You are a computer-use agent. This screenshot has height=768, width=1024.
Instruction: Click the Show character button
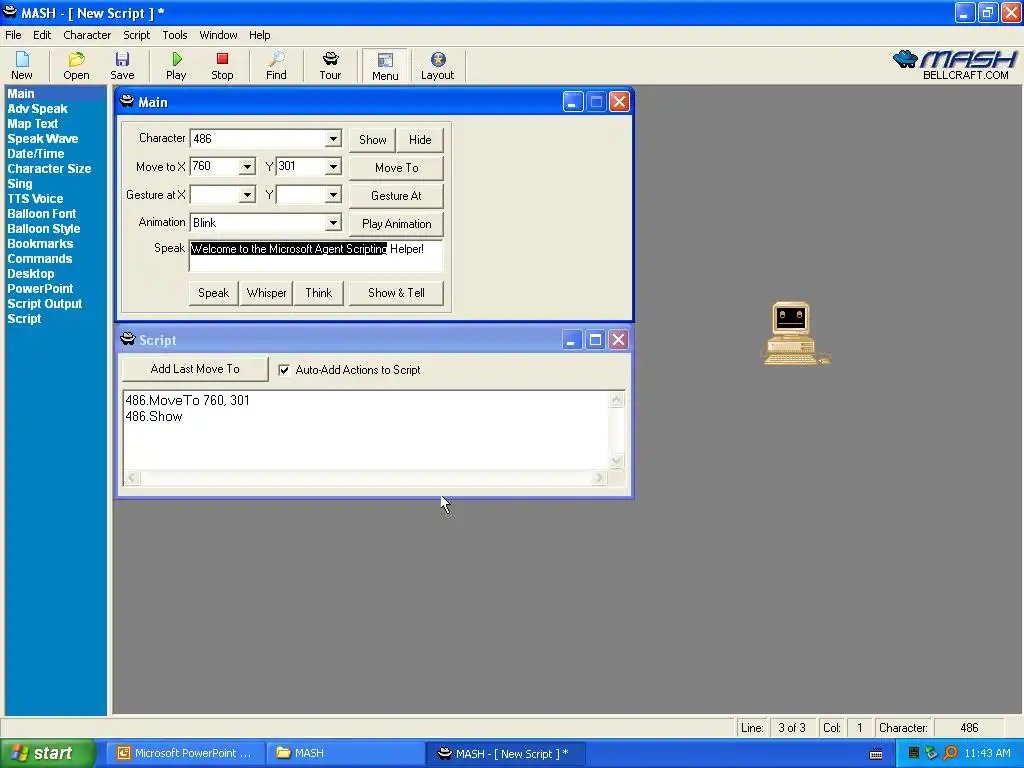click(x=372, y=140)
